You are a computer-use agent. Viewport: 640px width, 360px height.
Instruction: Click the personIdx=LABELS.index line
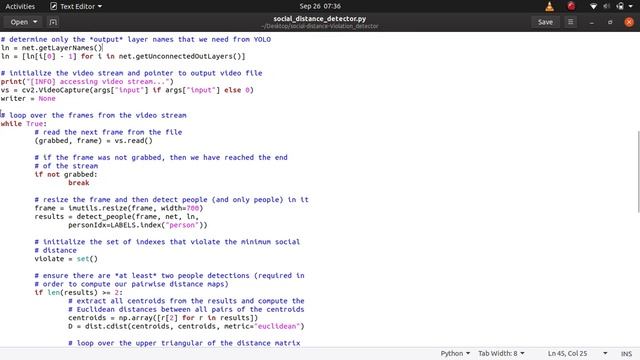pyautogui.click(x=138, y=225)
